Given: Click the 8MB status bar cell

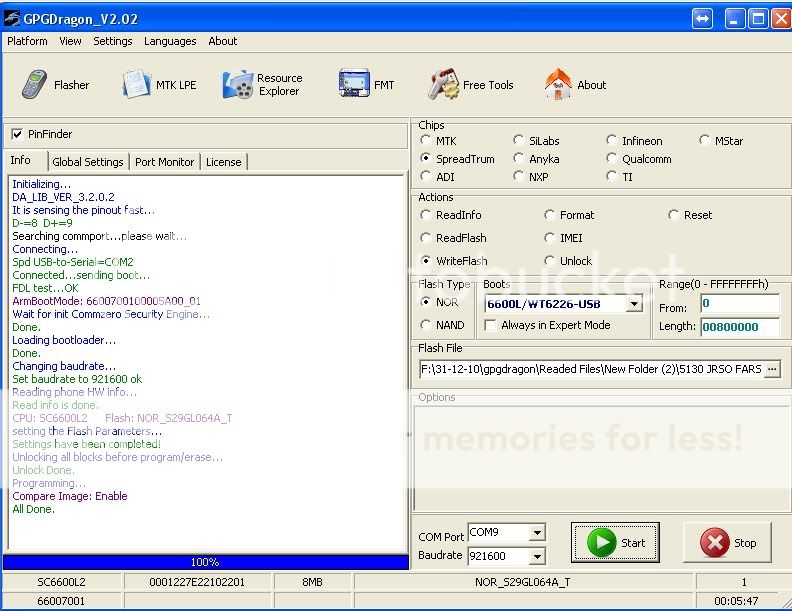Looking at the screenshot, I should click(x=312, y=582).
